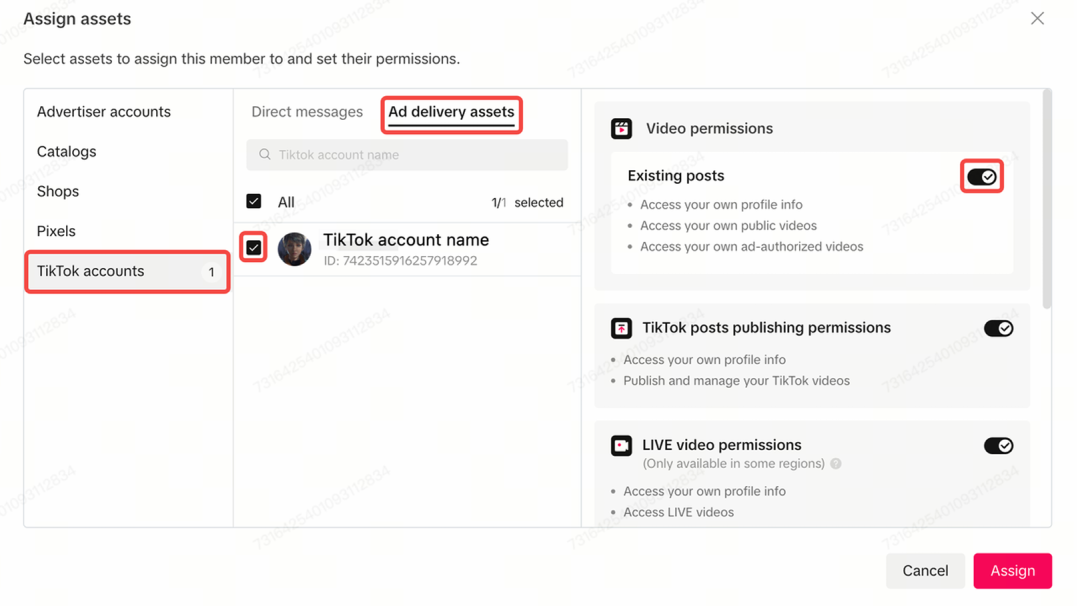Uncheck the TikTok account name checkbox

254,248
